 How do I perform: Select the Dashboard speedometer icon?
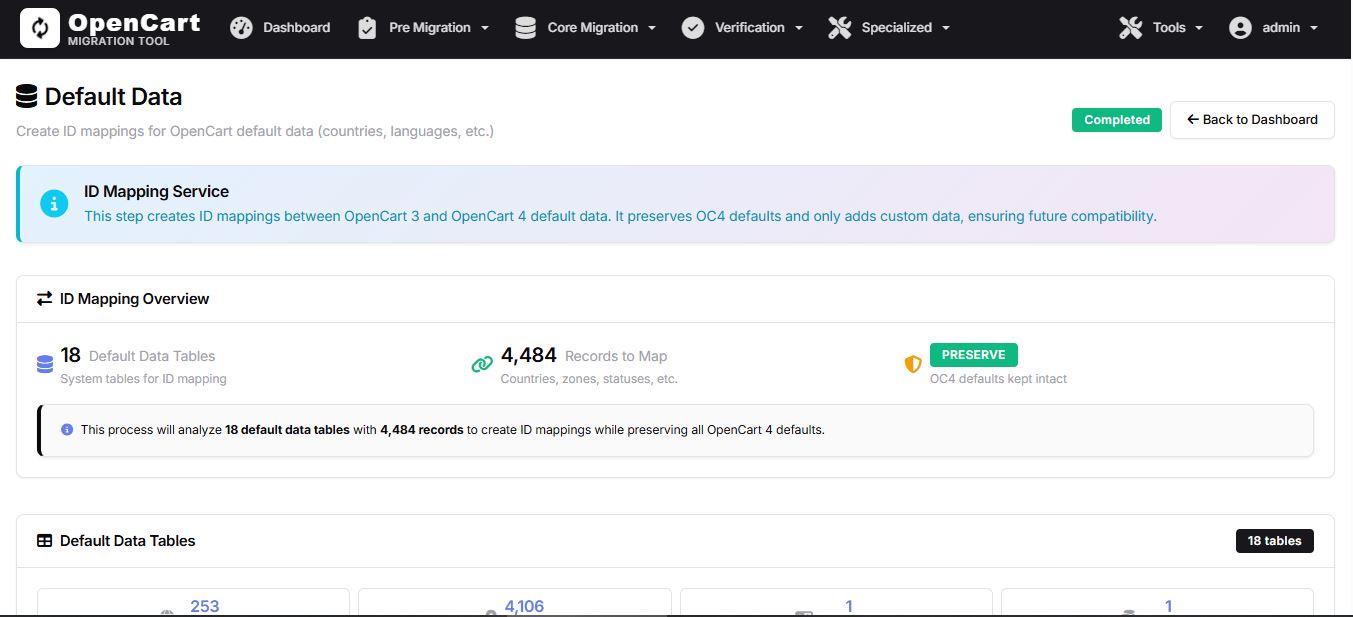click(241, 27)
